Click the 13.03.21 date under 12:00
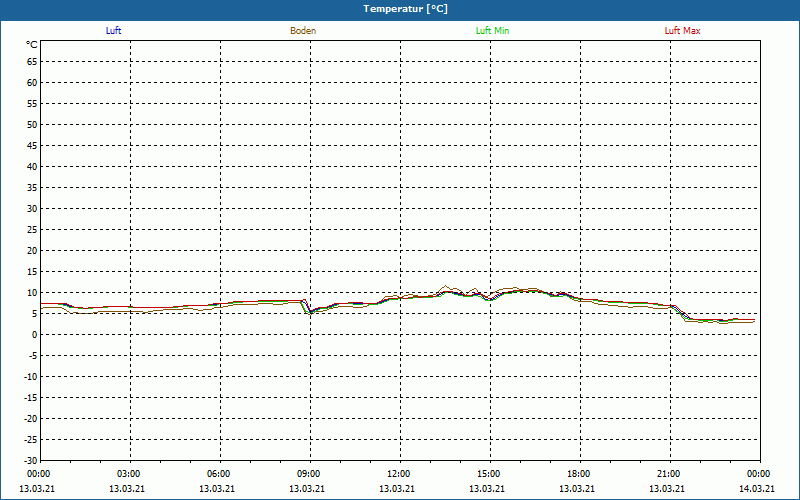Viewport: 800px width, 500px height. [x=397, y=488]
